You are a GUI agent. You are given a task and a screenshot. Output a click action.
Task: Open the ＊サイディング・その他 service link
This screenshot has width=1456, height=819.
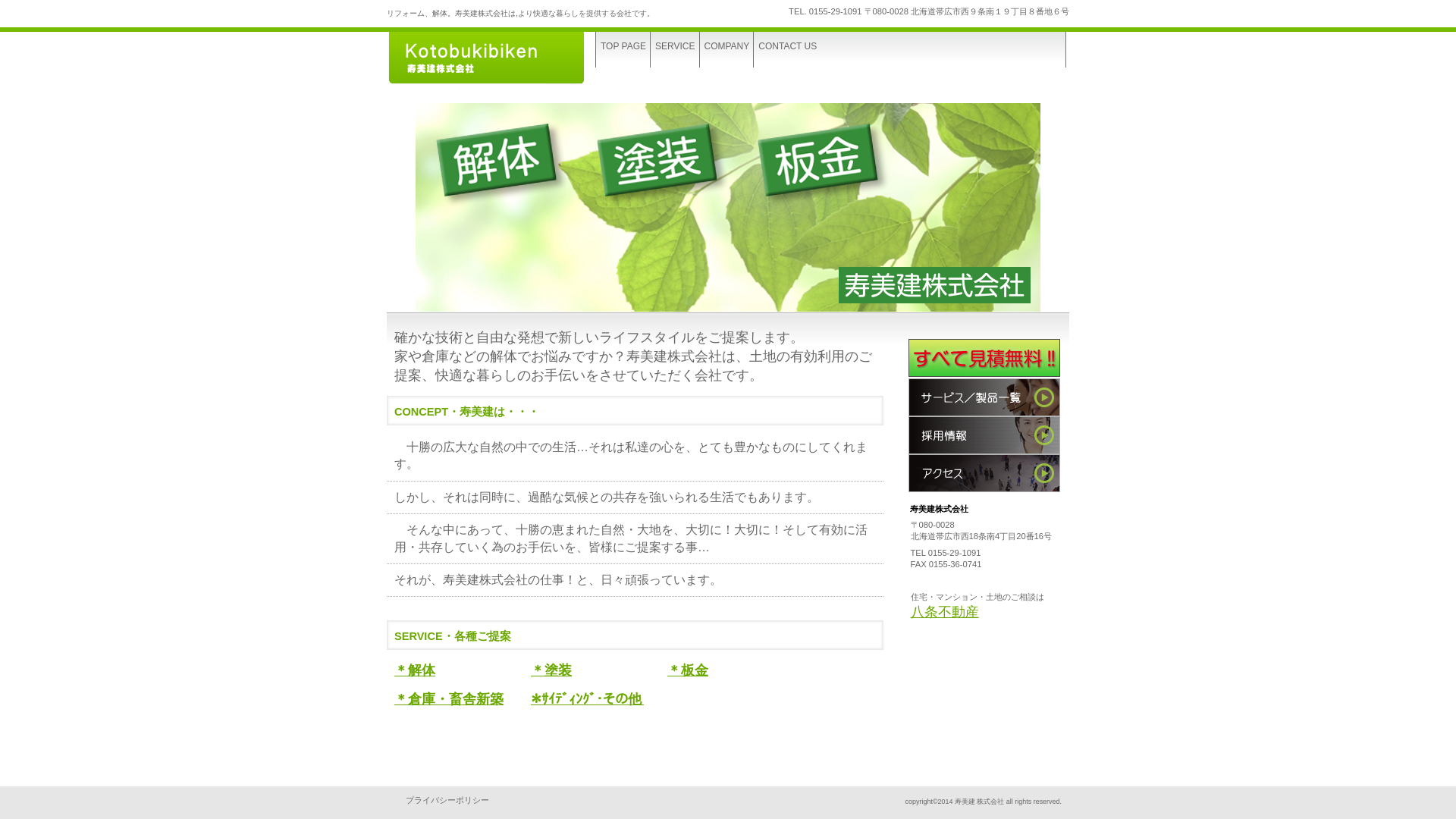click(x=587, y=698)
